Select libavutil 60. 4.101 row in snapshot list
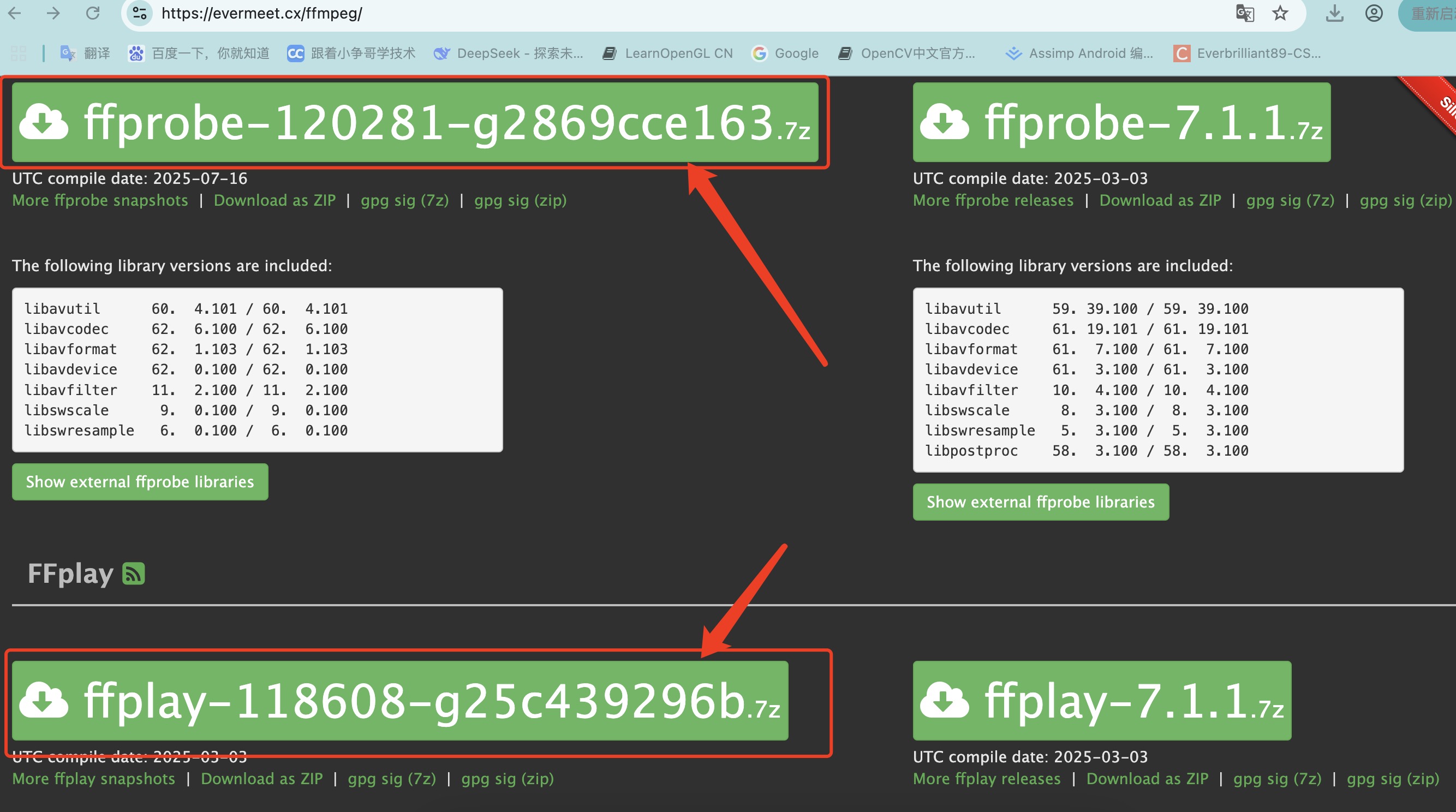This screenshot has height=812, width=1456. 186,308
